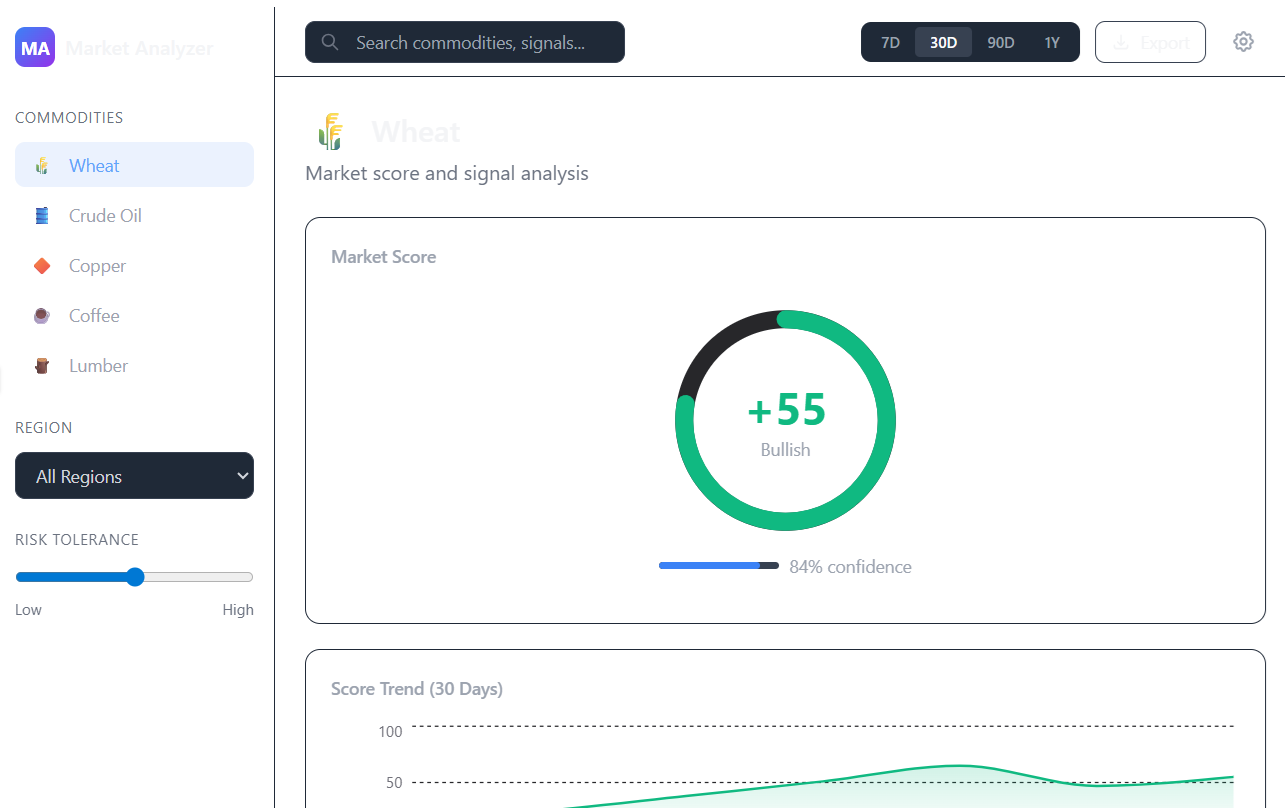Switch time range to 90D

[1000, 43]
